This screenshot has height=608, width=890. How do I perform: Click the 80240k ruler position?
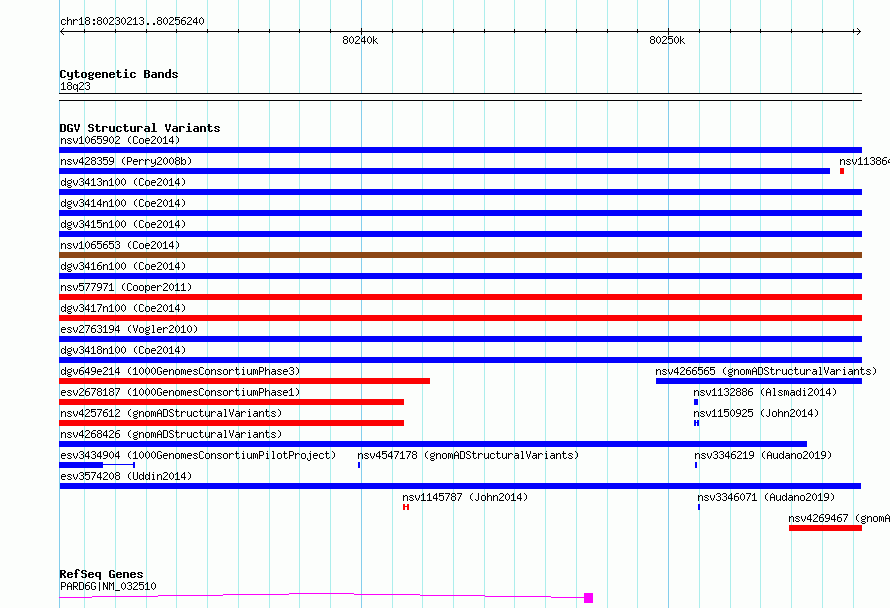pyautogui.click(x=360, y=40)
